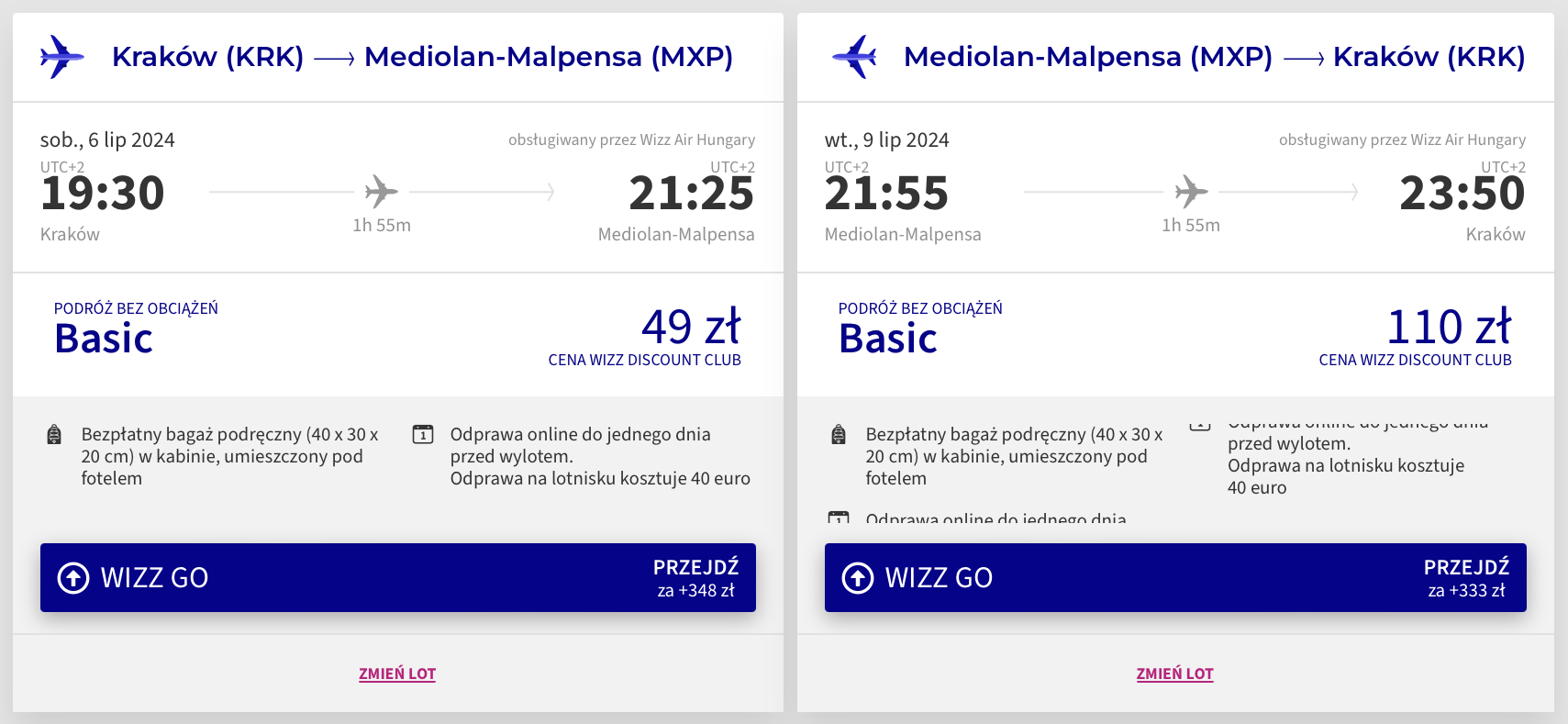Select the 49 zł Basic fare price
Screen dimensions: 1568x724
(x=691, y=327)
